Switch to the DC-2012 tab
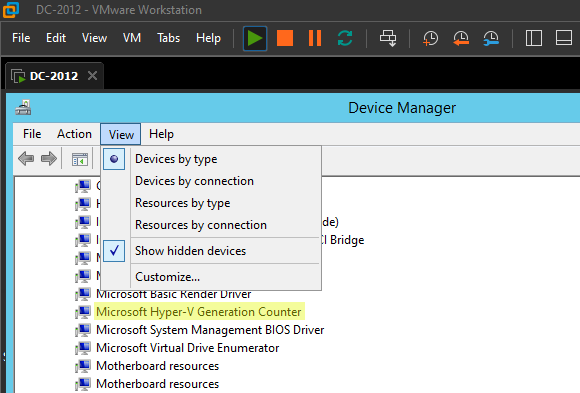 54,76
